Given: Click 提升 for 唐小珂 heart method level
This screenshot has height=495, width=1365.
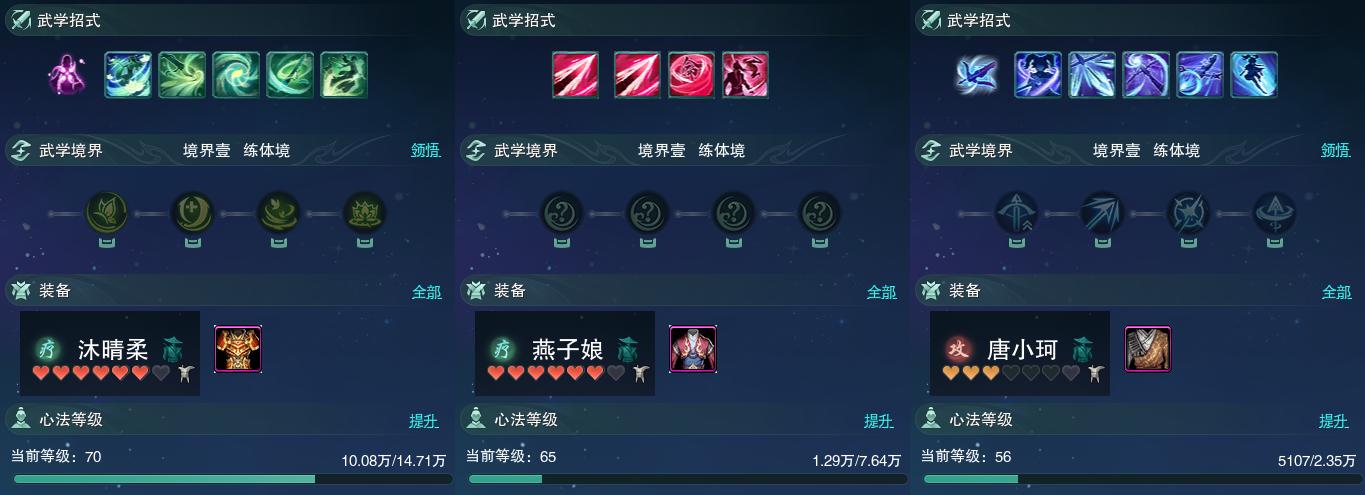Looking at the screenshot, I should tap(1334, 421).
